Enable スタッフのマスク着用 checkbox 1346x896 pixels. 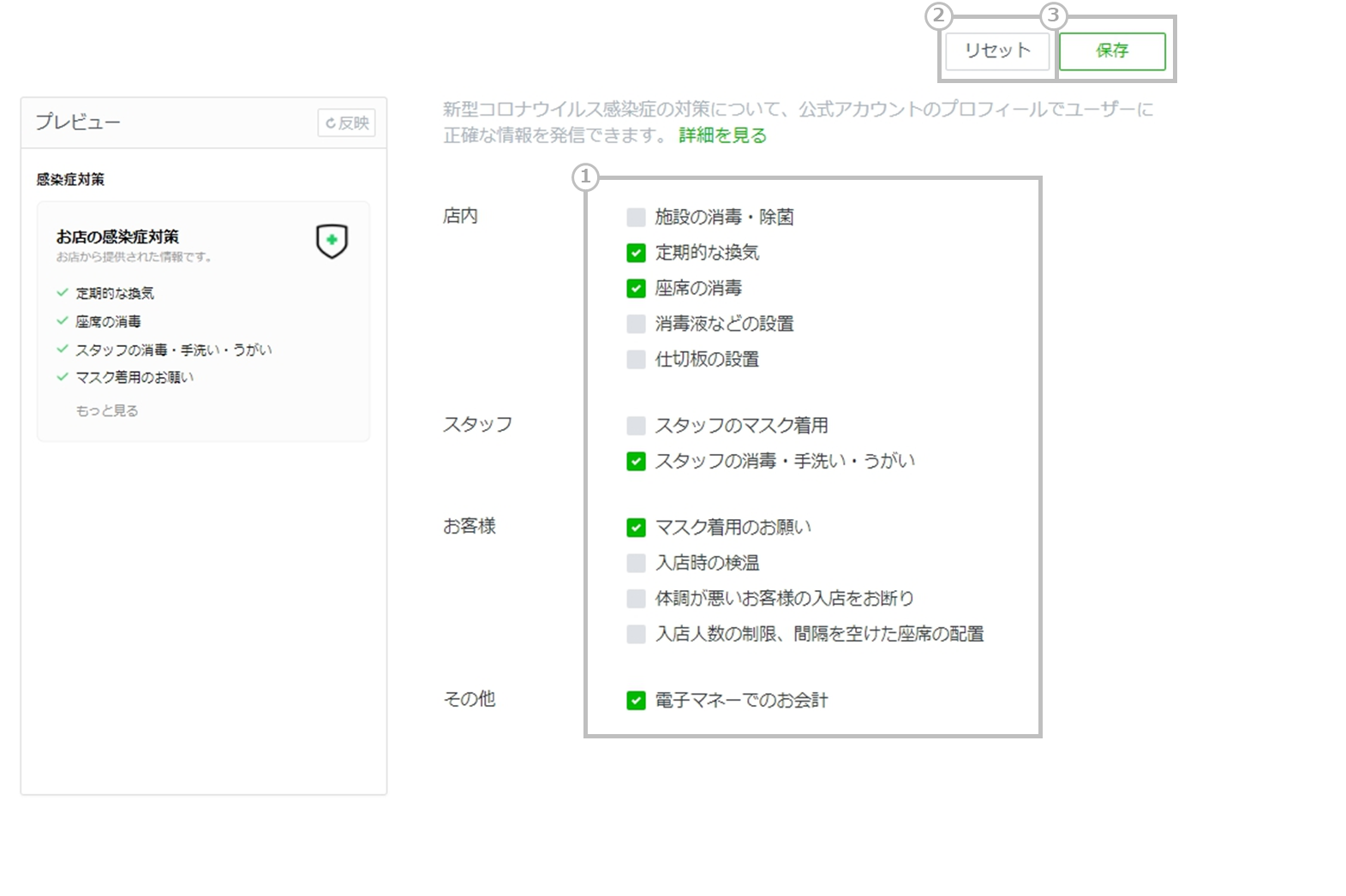click(636, 426)
